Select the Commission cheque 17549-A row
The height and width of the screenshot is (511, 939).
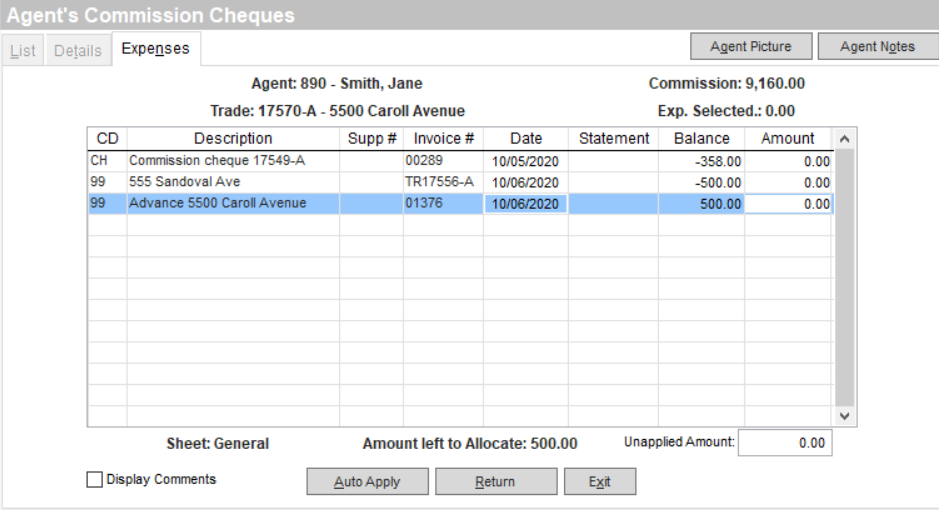click(232, 161)
